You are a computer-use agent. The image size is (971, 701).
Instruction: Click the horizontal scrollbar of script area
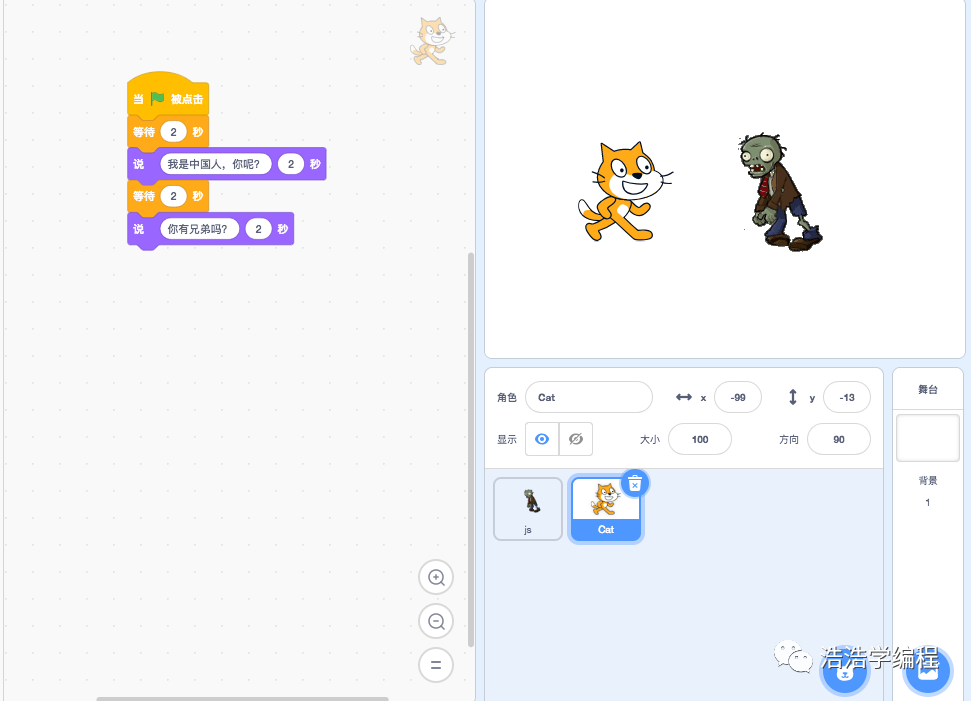pyautogui.click(x=242, y=699)
